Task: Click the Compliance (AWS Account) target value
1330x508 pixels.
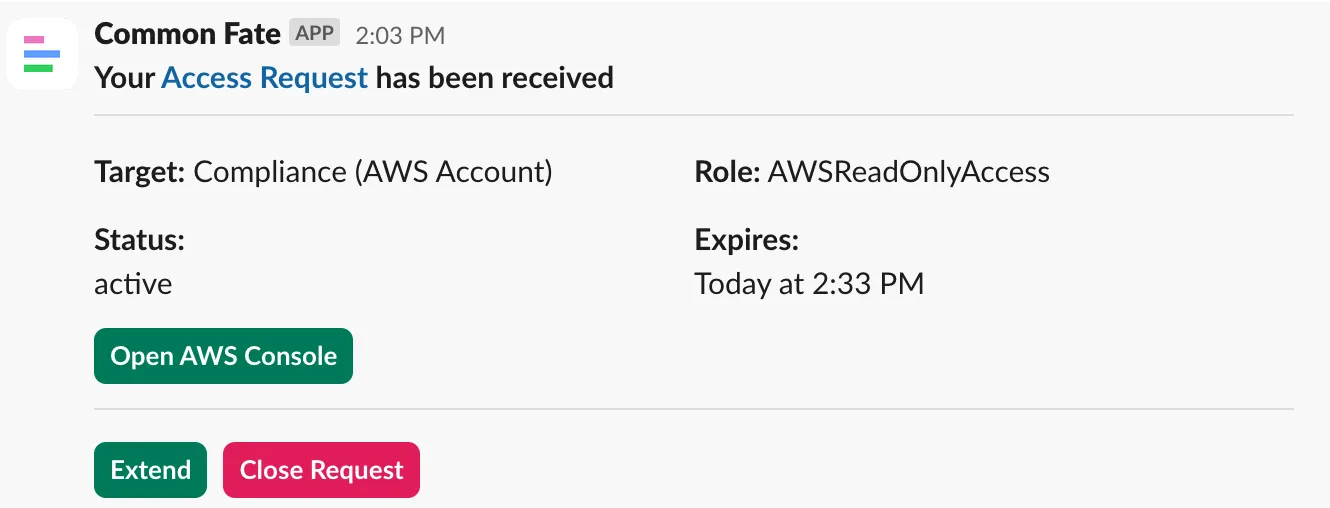Action: 373,172
